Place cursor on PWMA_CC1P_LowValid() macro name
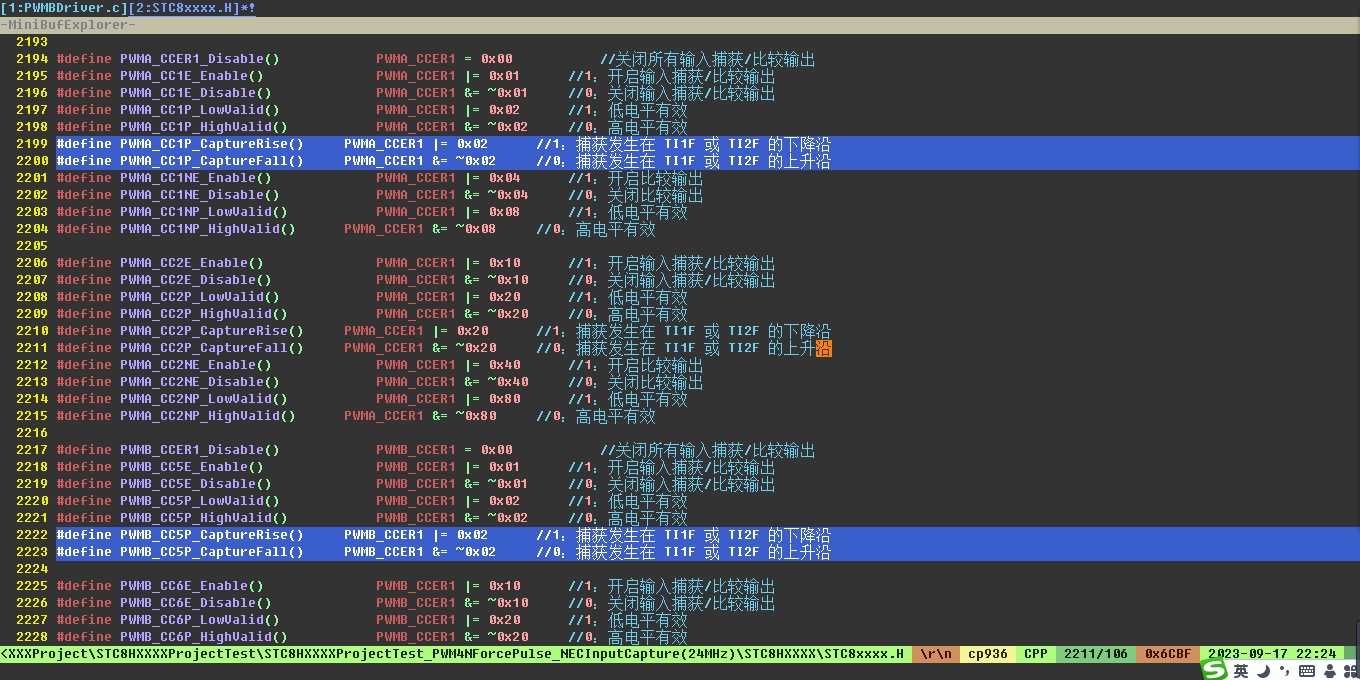 [200, 110]
